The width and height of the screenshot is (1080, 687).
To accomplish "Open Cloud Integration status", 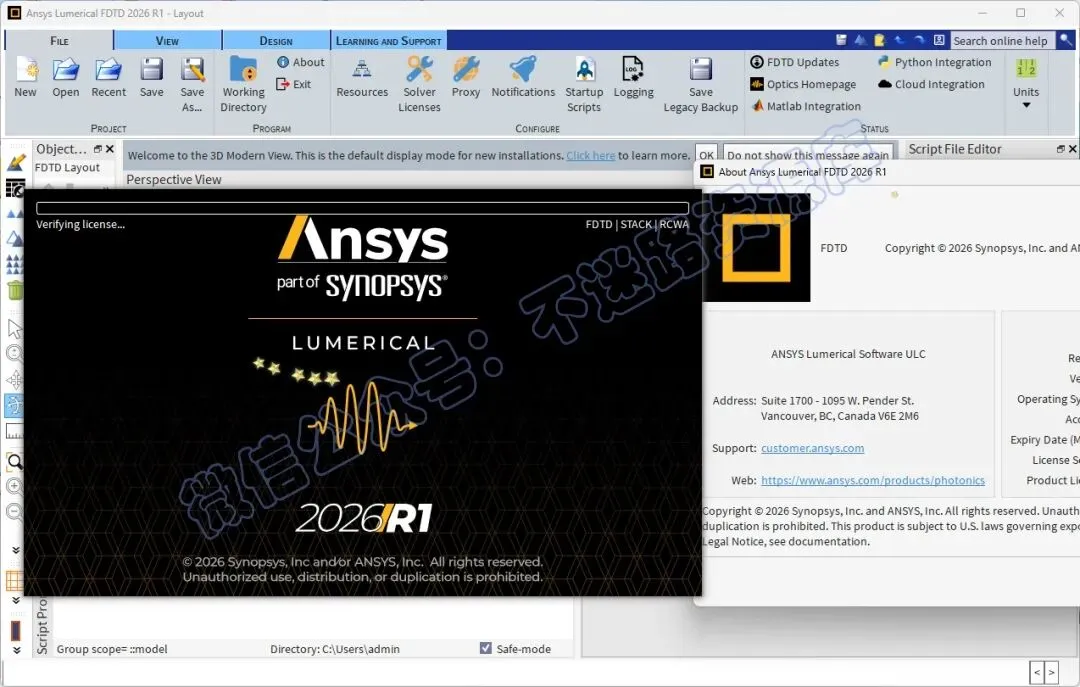I will 931,84.
